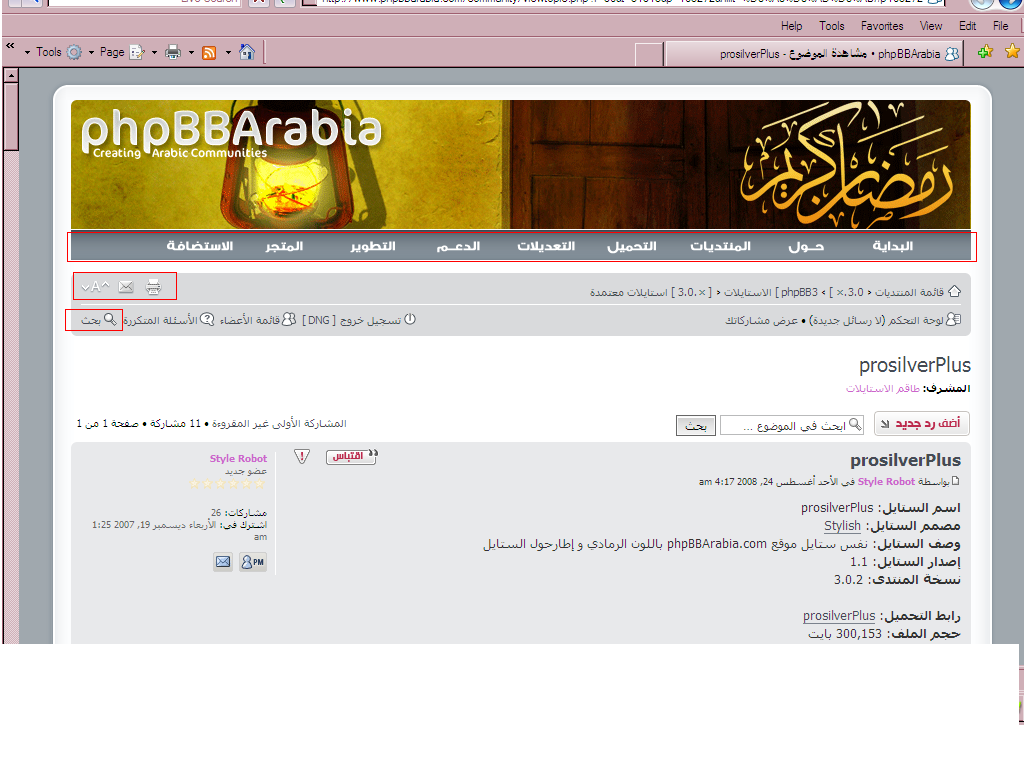Click Style Robot name in post byline
The image size is (1024, 768).
pos(886,481)
